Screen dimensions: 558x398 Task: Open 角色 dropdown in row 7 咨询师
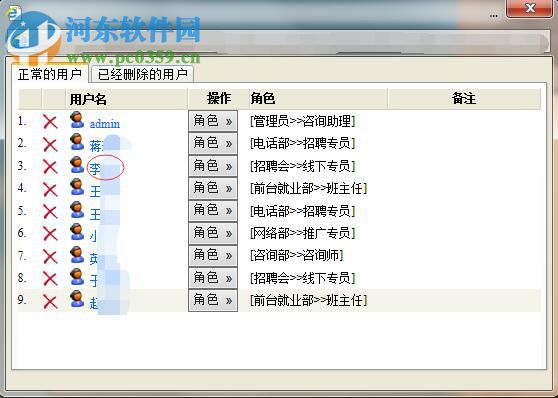[x=213, y=255]
